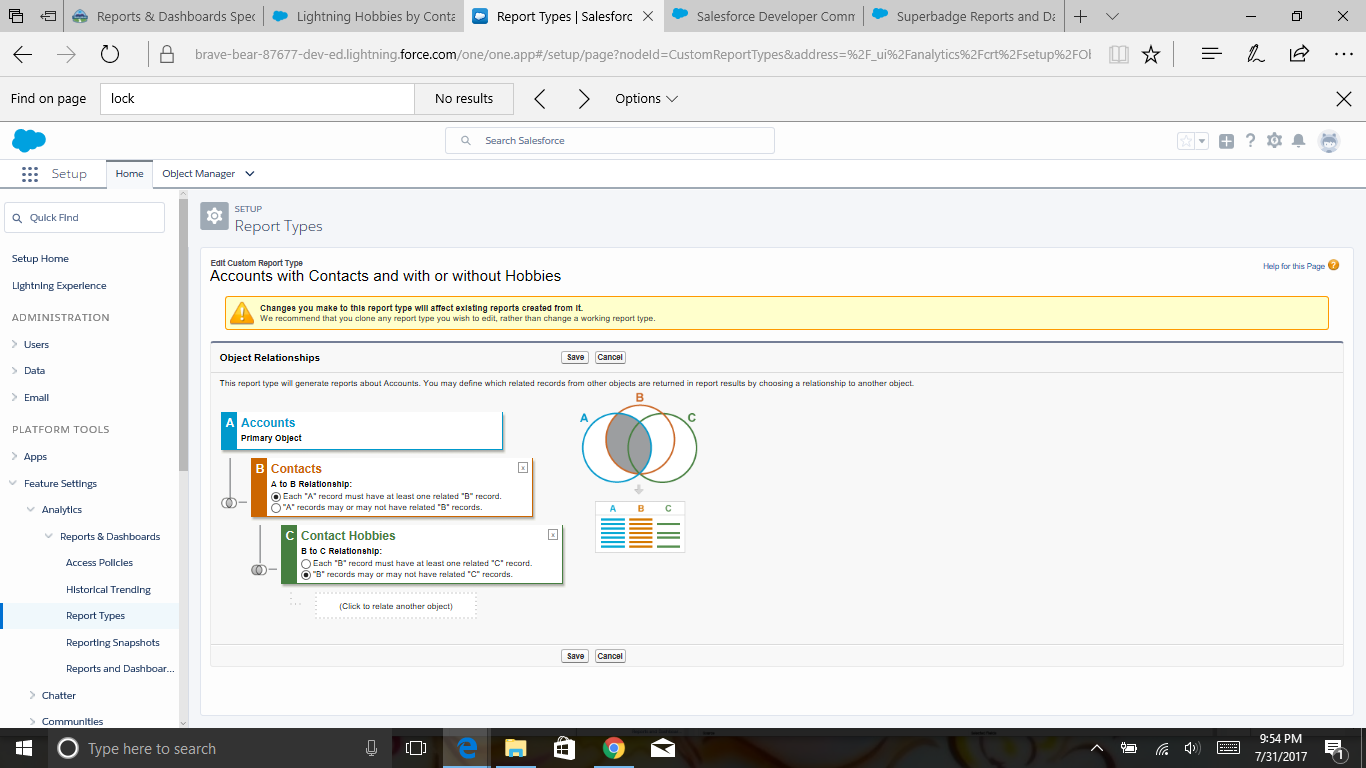Select 'Each A record must have' B radio

(x=277, y=496)
